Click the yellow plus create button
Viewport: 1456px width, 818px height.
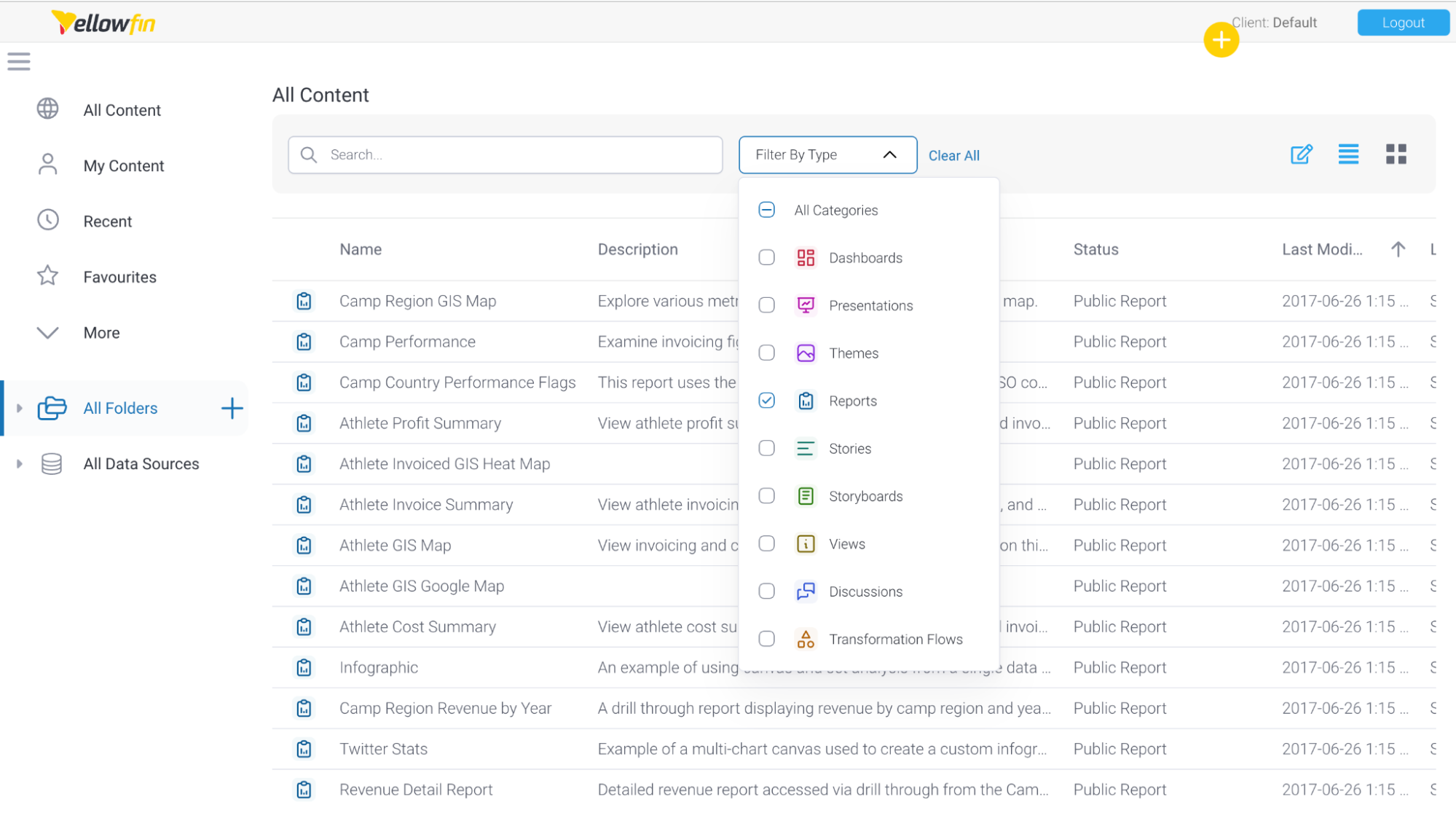[1221, 40]
